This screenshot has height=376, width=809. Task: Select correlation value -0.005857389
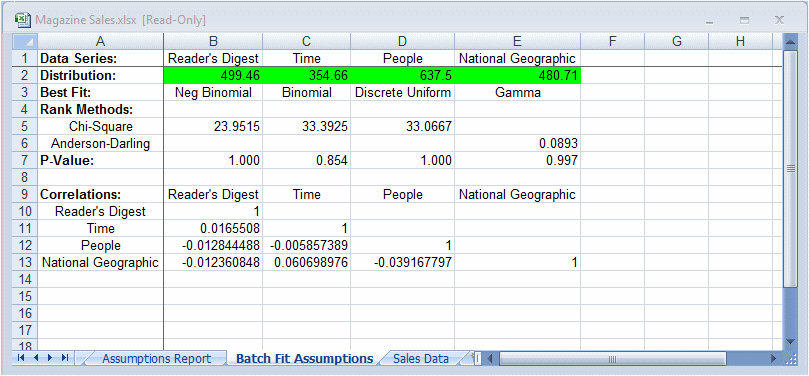pos(306,246)
